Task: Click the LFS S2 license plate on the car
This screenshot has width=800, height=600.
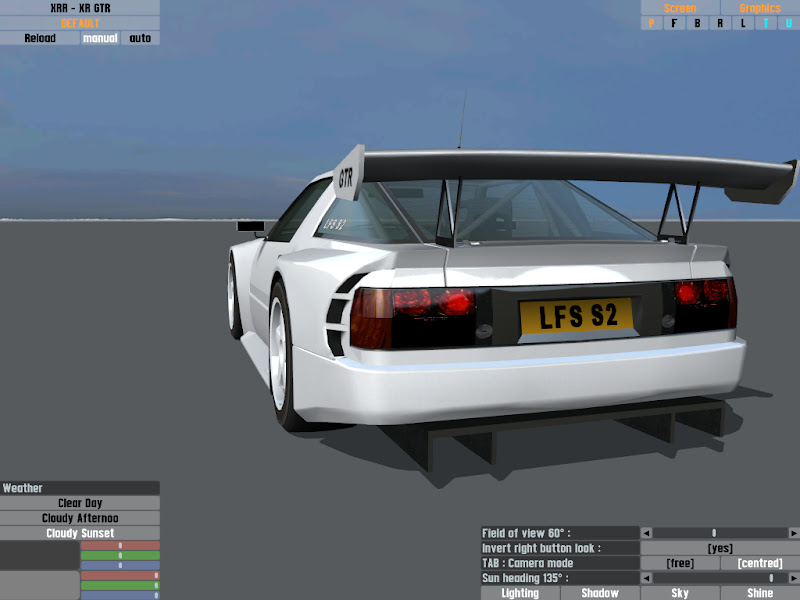Action: 577,317
